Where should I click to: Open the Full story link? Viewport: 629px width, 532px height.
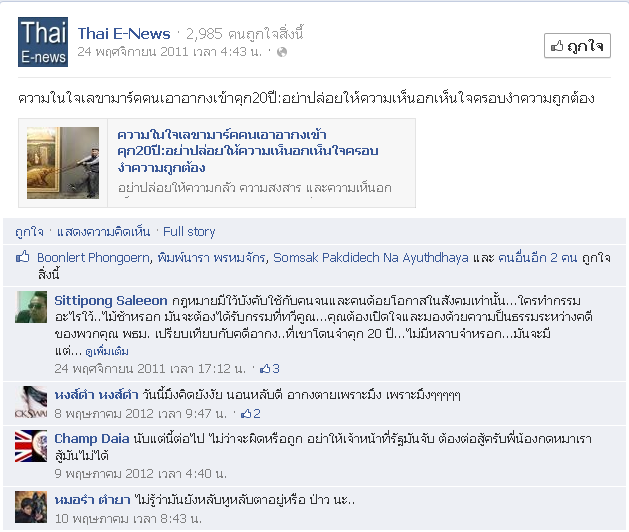(189, 231)
